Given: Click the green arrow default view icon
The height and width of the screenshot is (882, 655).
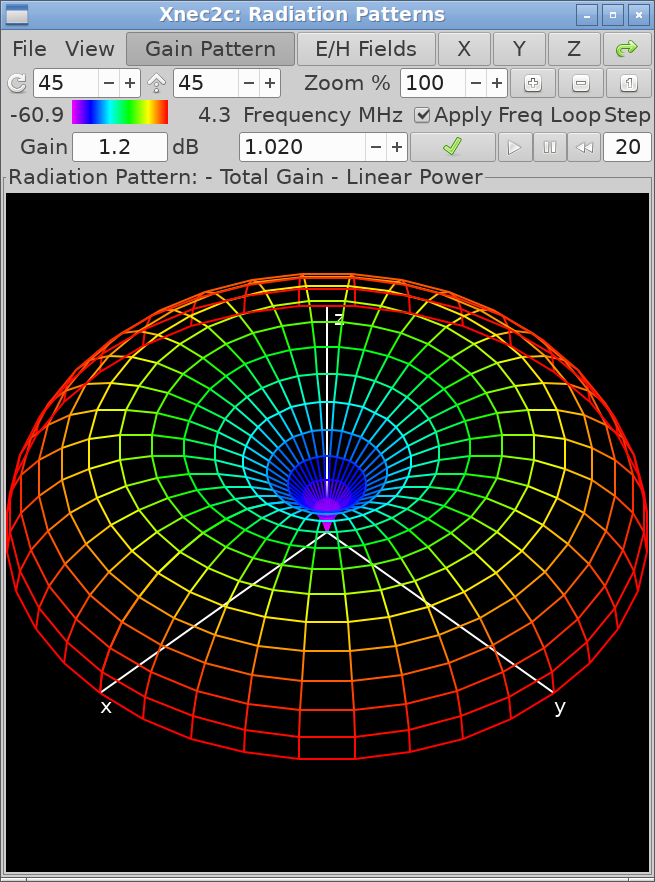Looking at the screenshot, I should click(627, 49).
